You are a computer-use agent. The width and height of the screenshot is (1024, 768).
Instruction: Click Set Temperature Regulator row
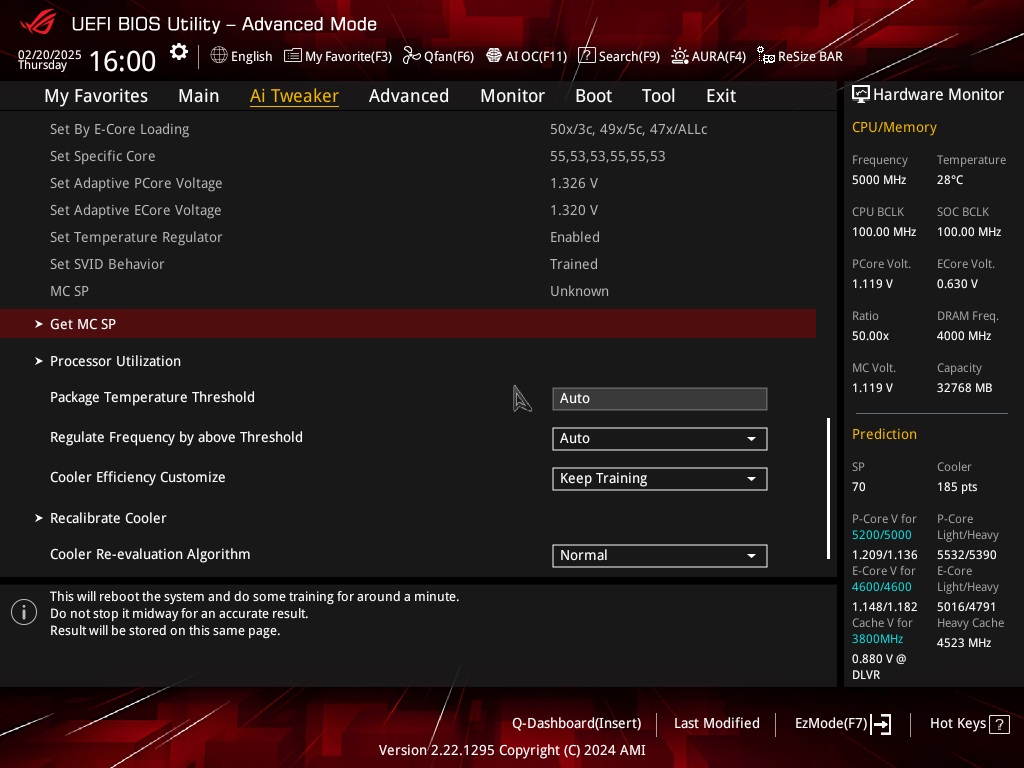pos(408,237)
